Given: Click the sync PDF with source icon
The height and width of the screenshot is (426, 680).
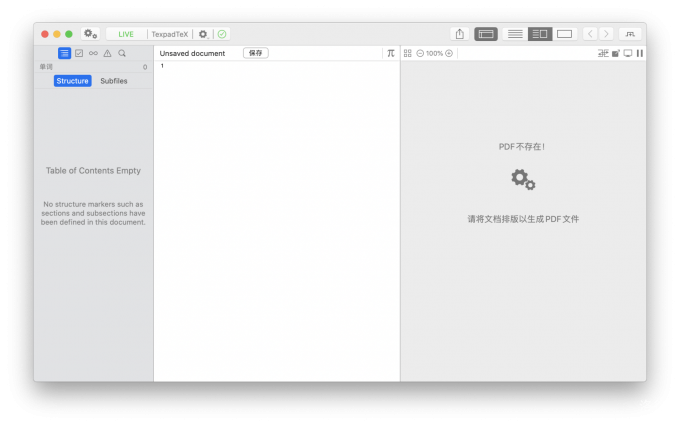Looking at the screenshot, I should point(603,53).
